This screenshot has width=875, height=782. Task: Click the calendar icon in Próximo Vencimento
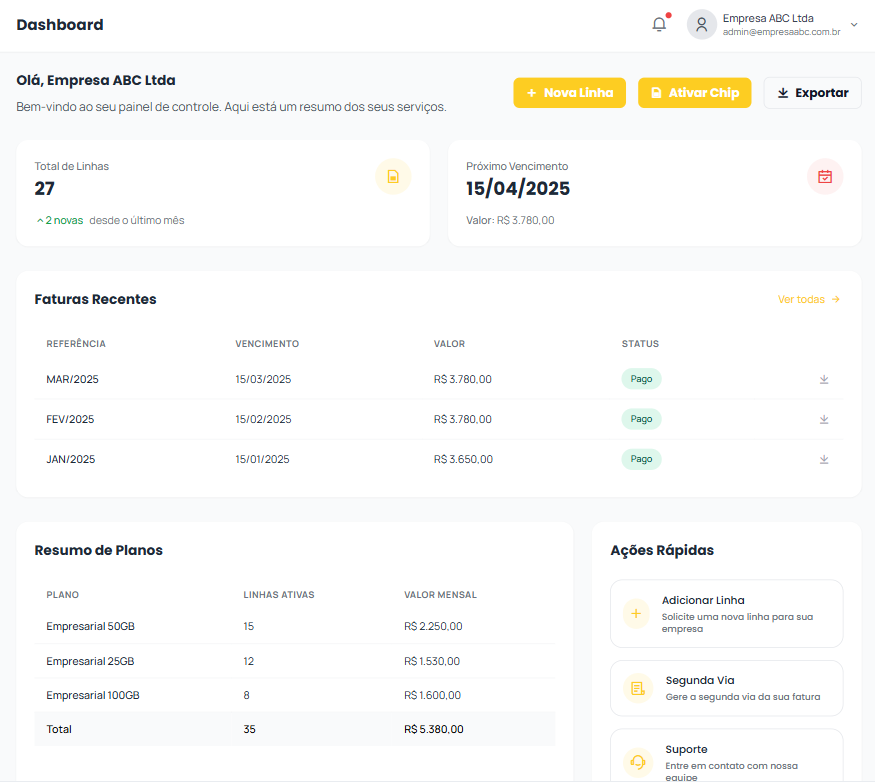tap(824, 177)
